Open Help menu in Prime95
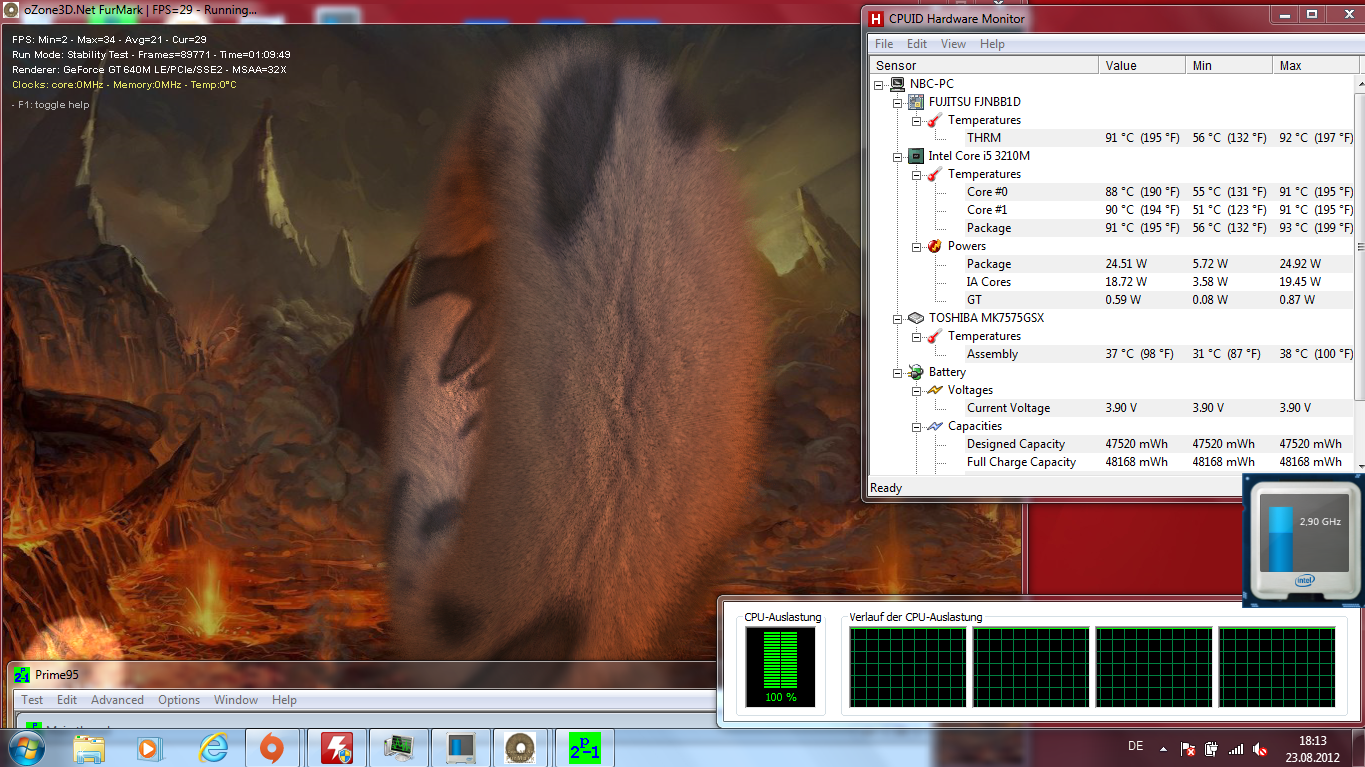The image size is (1365, 767). pyautogui.click(x=284, y=700)
